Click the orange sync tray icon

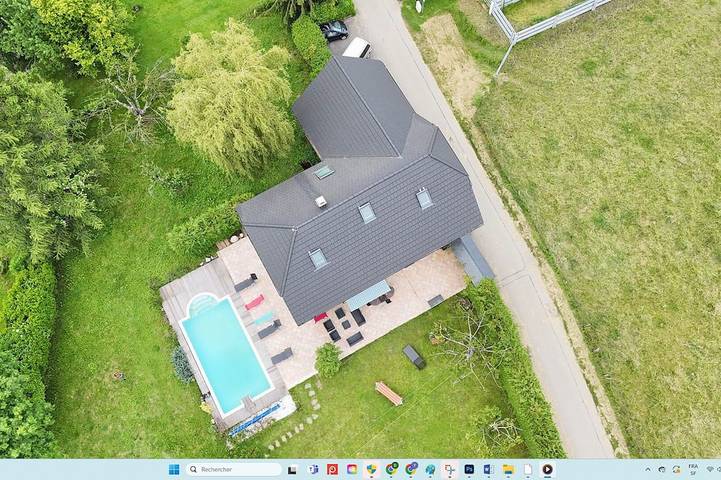[676, 469]
